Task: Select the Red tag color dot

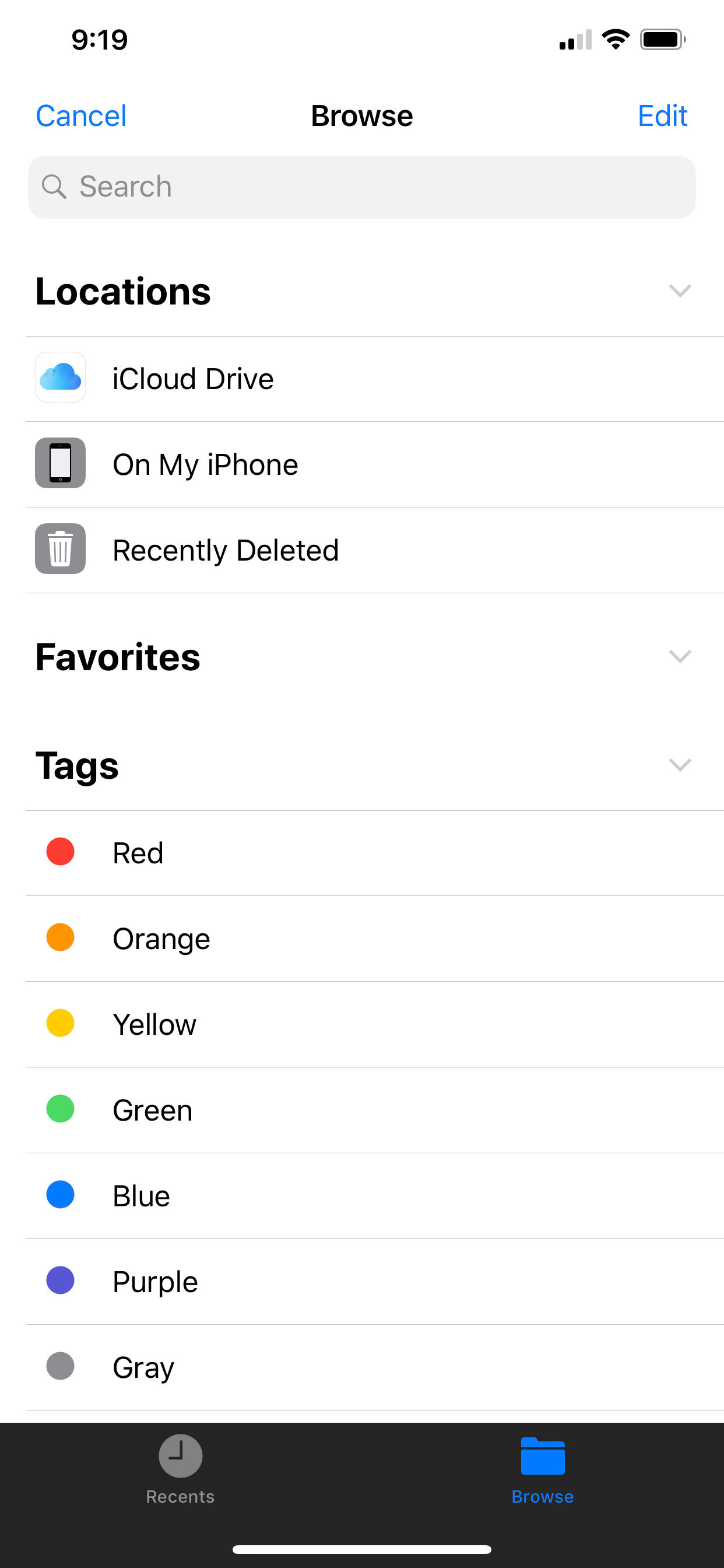Action: [x=60, y=852]
